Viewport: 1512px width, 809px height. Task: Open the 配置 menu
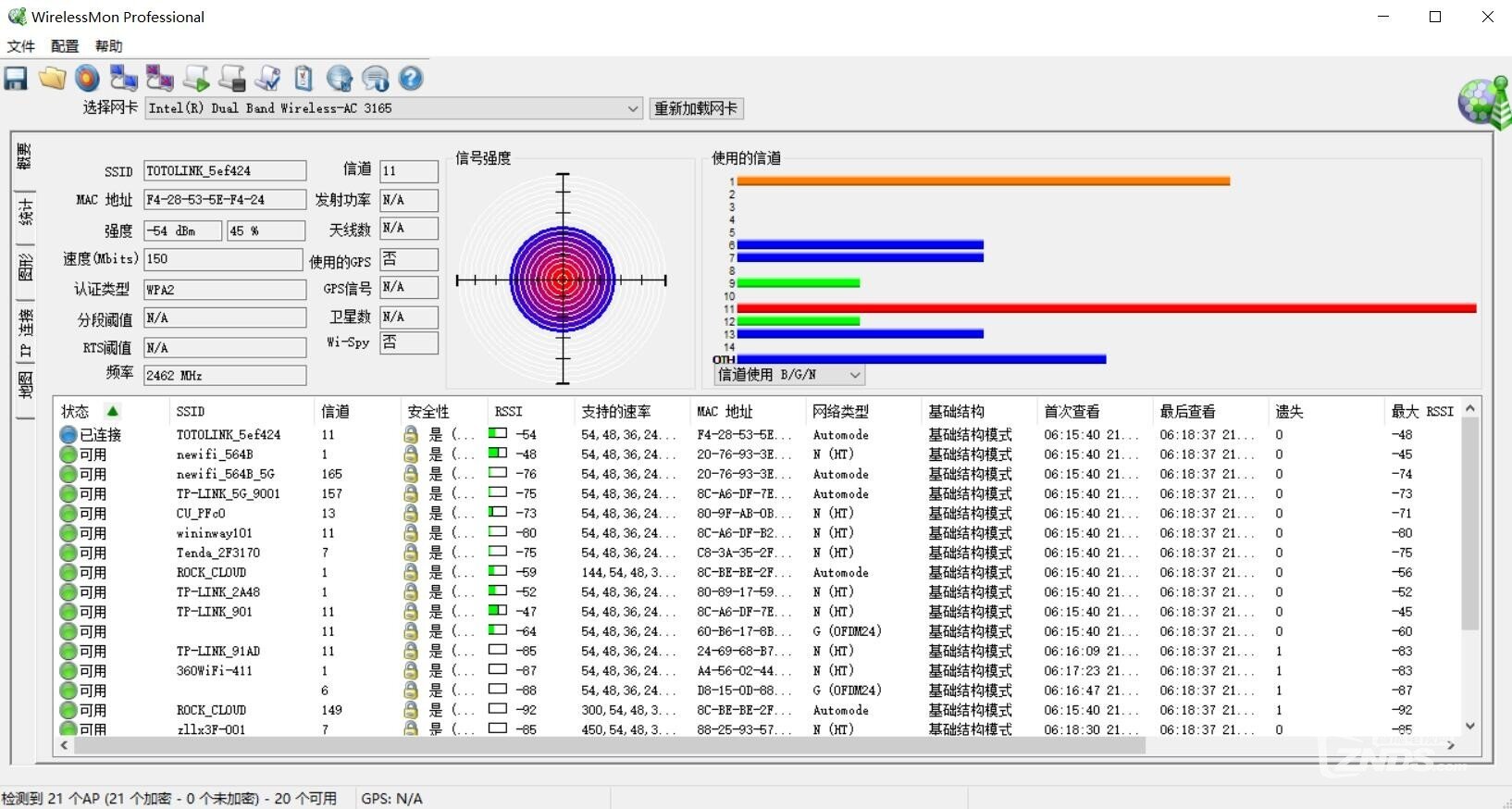tap(65, 46)
